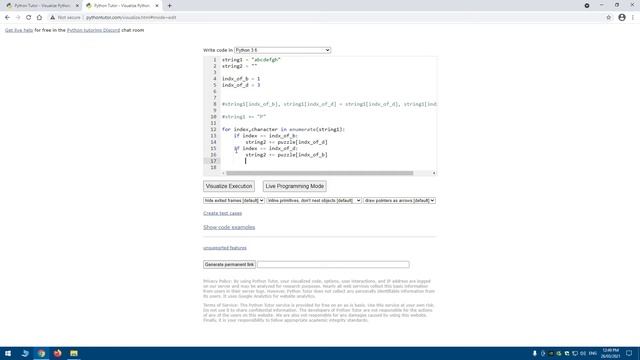640x360 pixels.
Task: Click the for index,character loop line
Action: [283, 129]
